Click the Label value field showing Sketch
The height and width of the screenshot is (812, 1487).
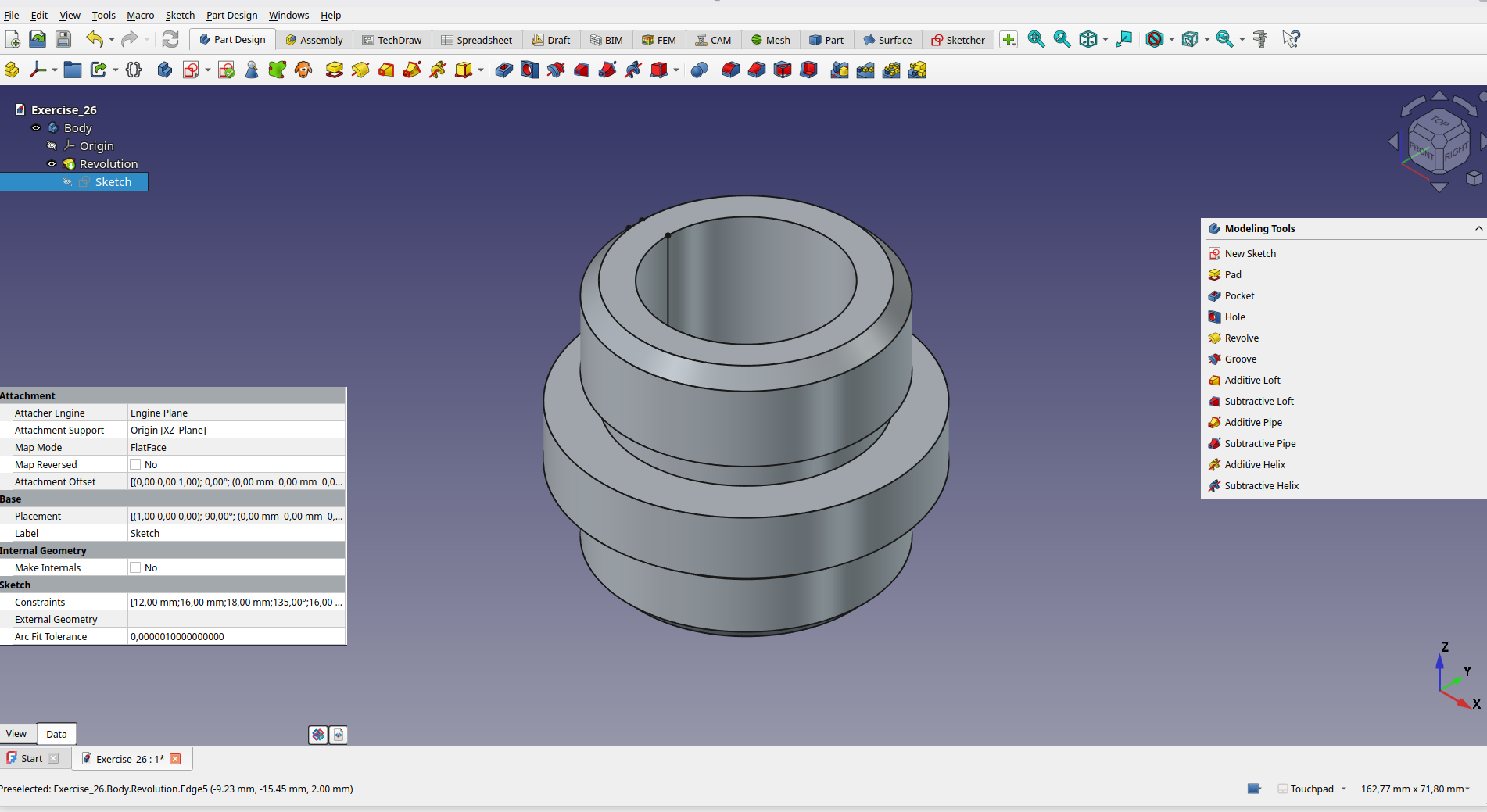(x=235, y=534)
